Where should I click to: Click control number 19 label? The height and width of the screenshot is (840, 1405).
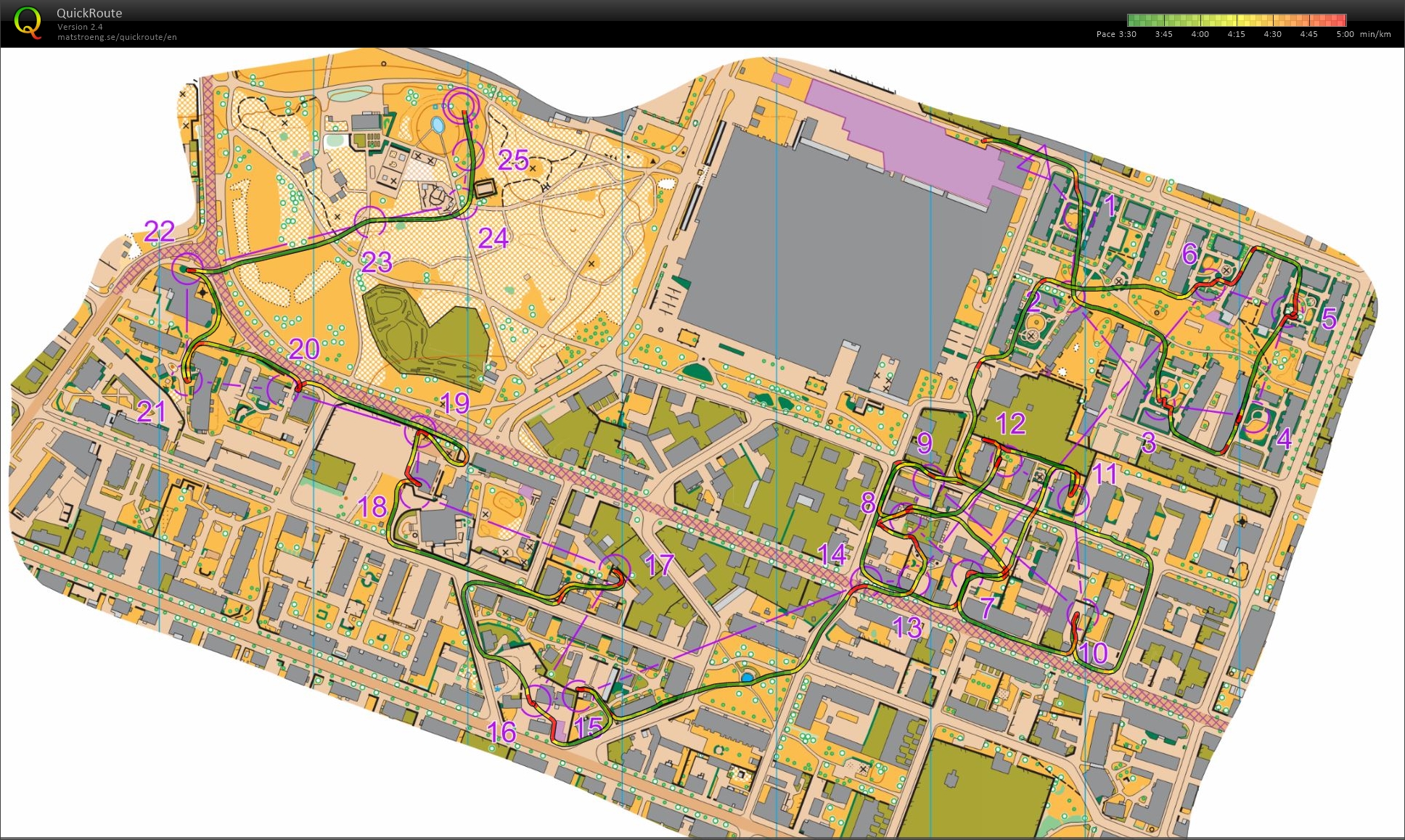tap(455, 403)
